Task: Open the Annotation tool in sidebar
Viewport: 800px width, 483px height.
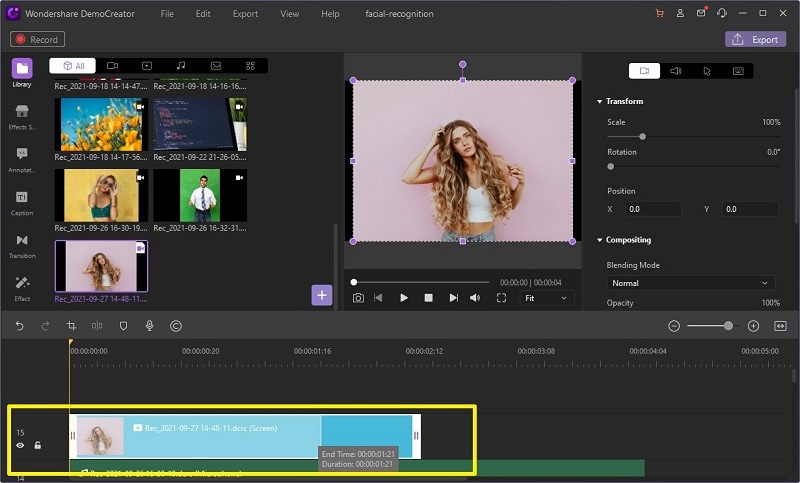Action: click(22, 159)
